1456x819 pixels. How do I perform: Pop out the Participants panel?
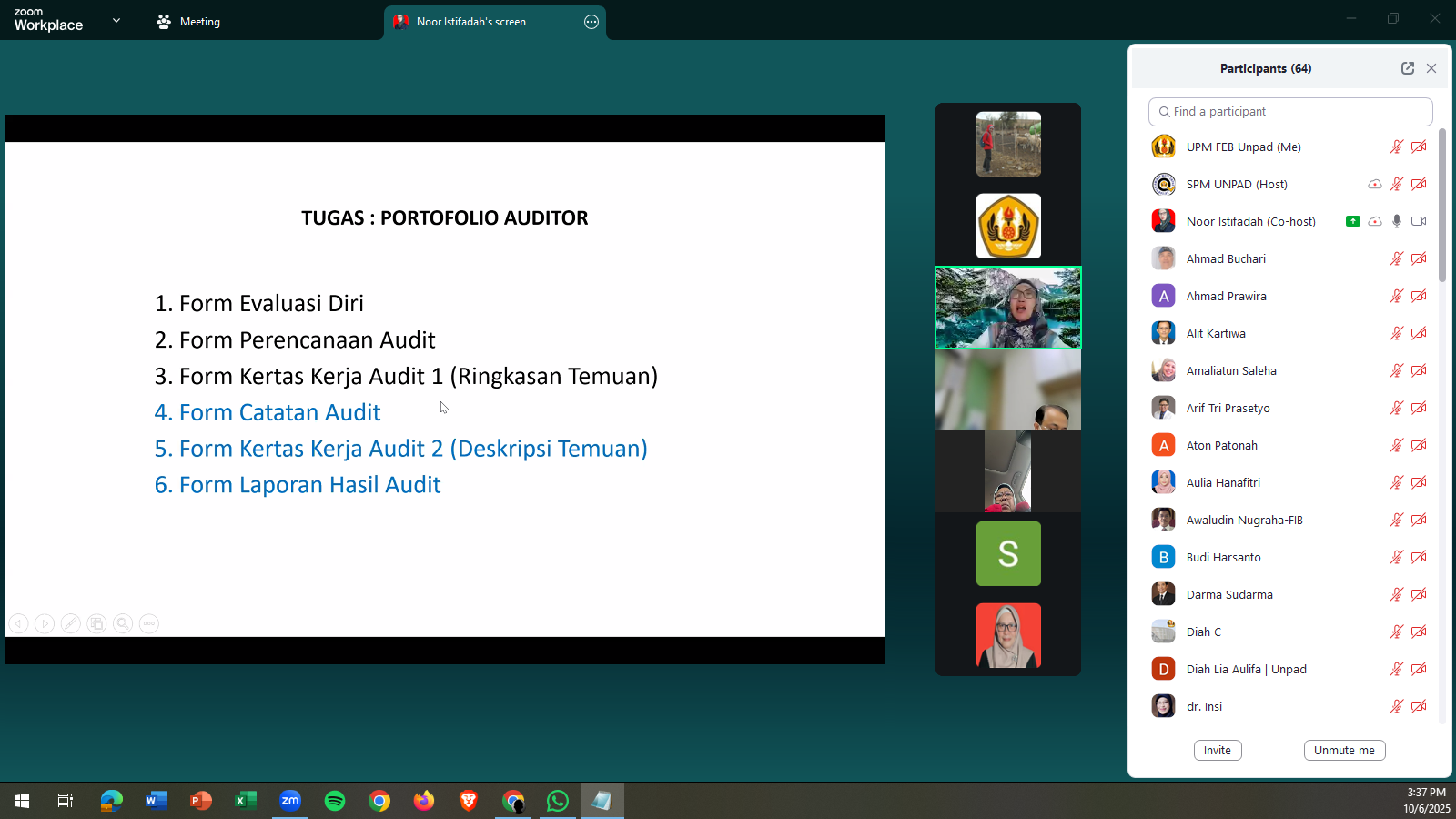1408,68
